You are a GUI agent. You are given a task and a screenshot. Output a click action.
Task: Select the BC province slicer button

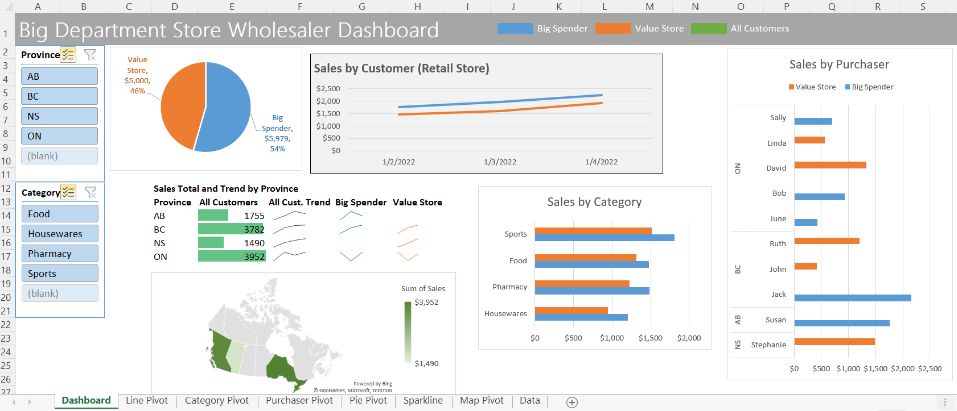coord(60,96)
